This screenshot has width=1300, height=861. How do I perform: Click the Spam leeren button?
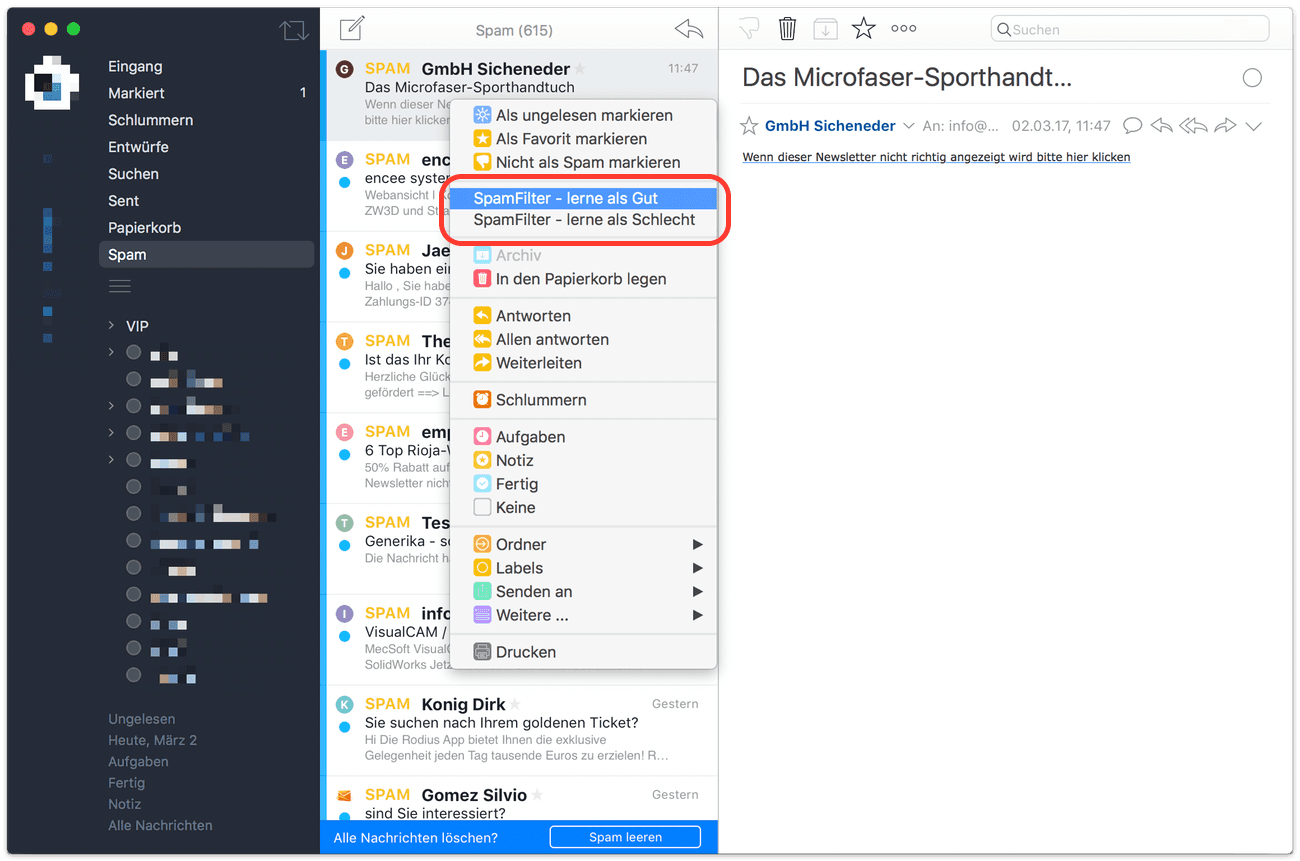[x=625, y=837]
